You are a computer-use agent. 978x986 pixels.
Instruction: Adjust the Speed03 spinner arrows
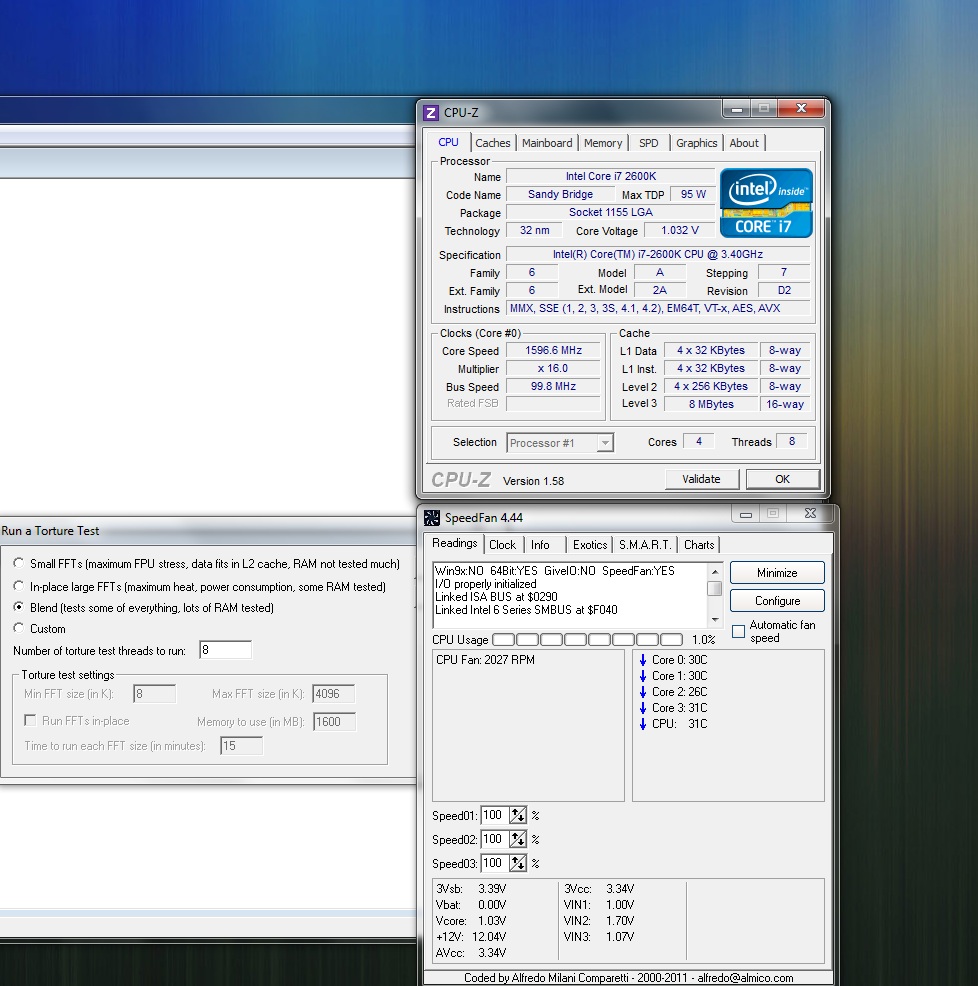pos(518,863)
